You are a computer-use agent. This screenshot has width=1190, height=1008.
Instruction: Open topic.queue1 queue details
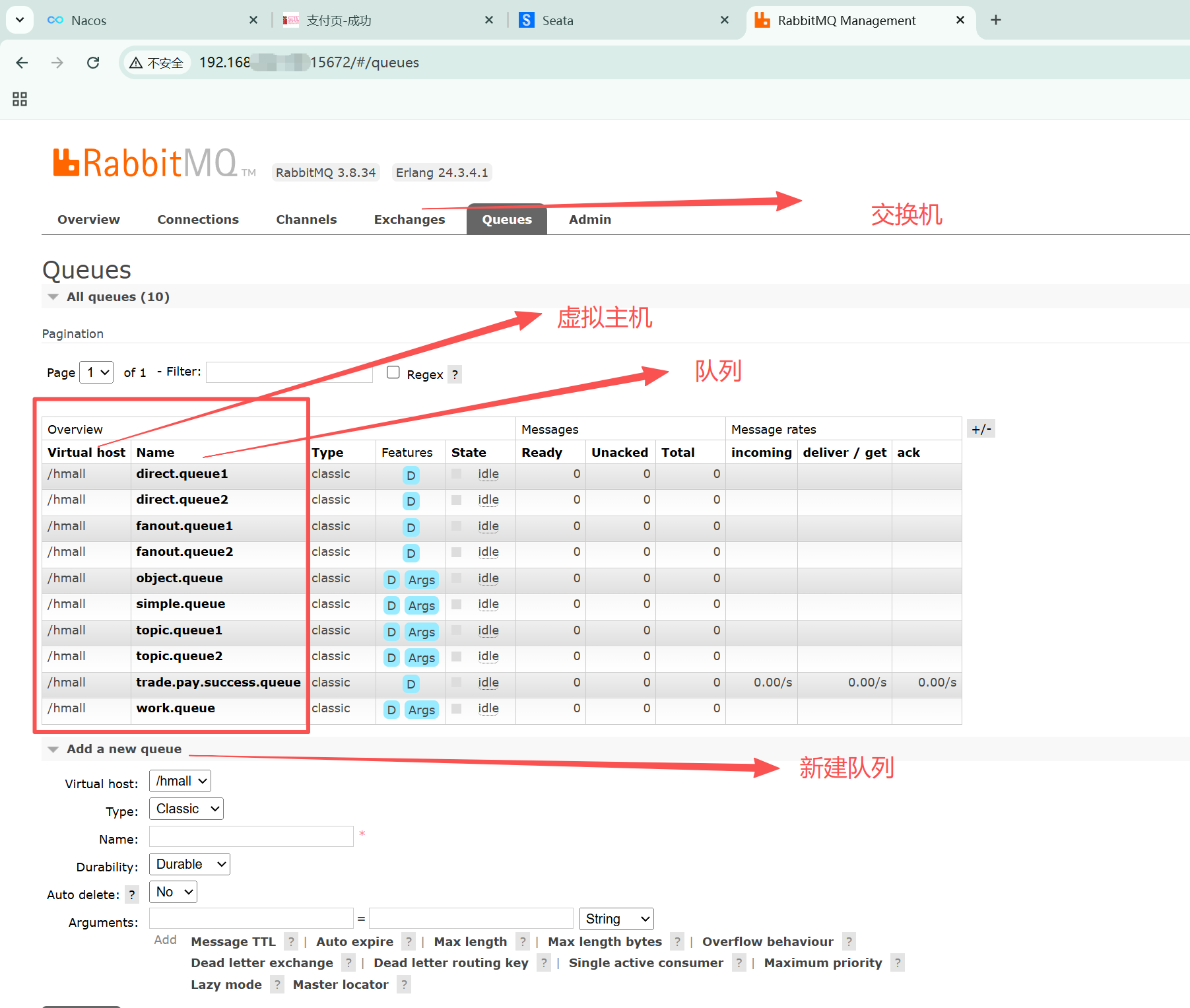click(x=179, y=630)
